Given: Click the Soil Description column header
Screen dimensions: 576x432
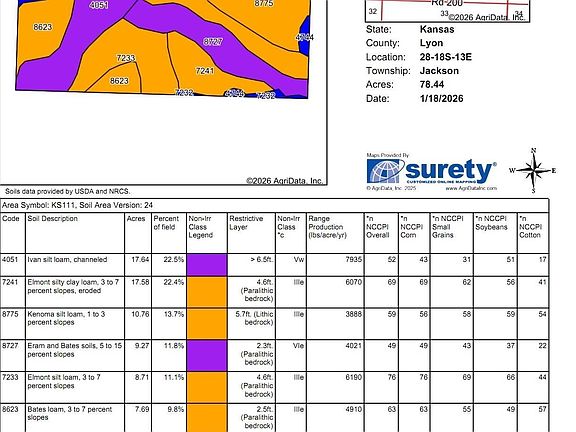Looking at the screenshot, I should 53,219.
